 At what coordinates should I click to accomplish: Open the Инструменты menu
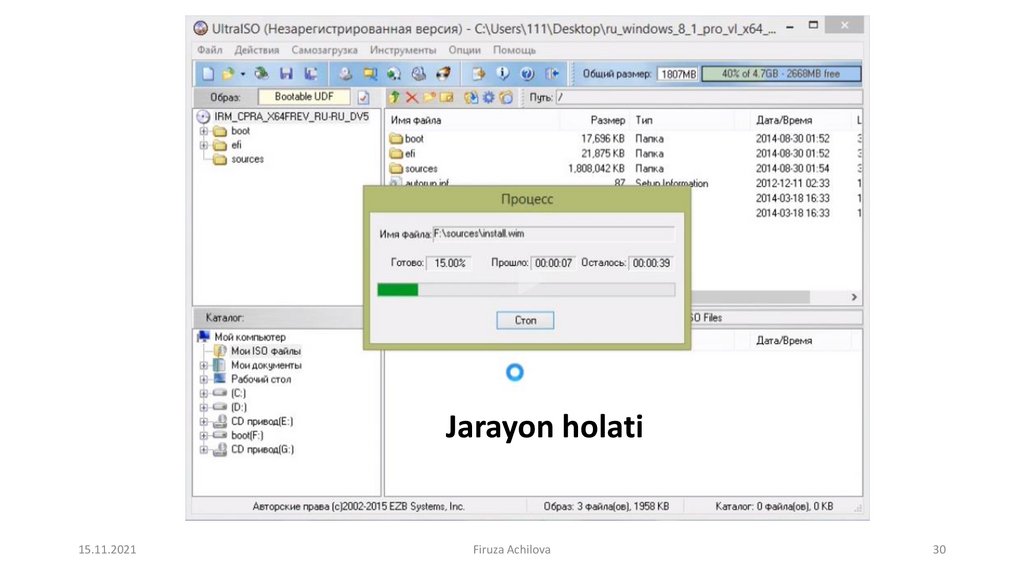pyautogui.click(x=402, y=50)
